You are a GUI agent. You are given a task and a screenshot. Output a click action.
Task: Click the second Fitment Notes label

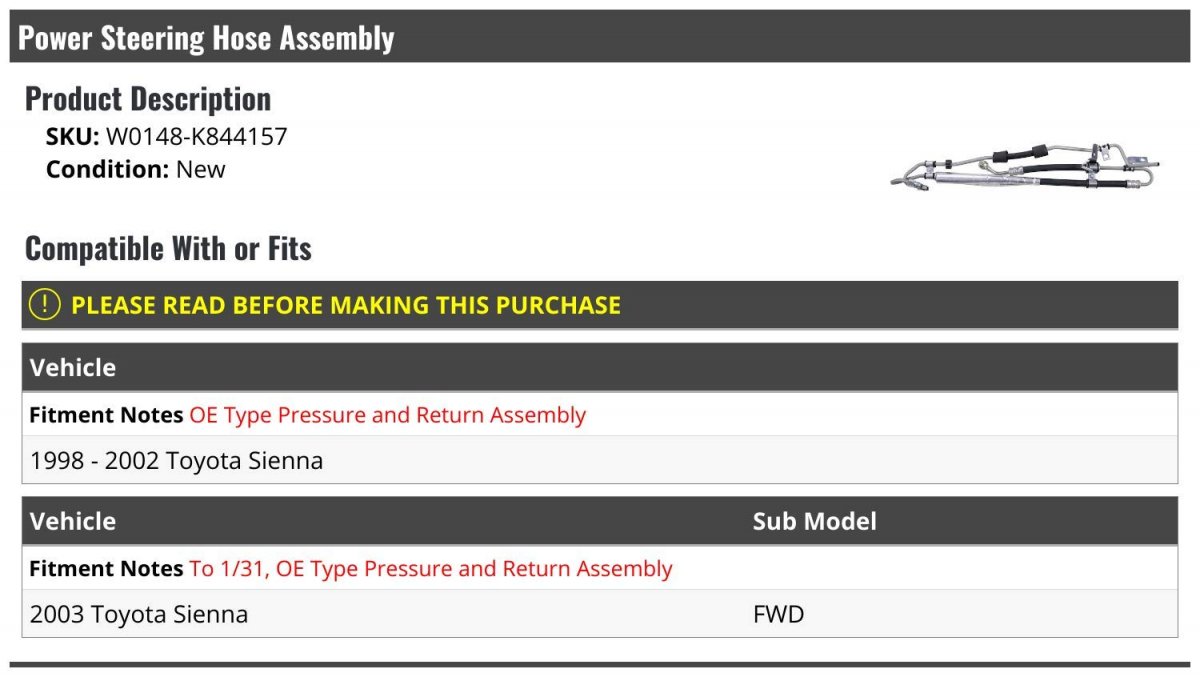[x=106, y=569]
